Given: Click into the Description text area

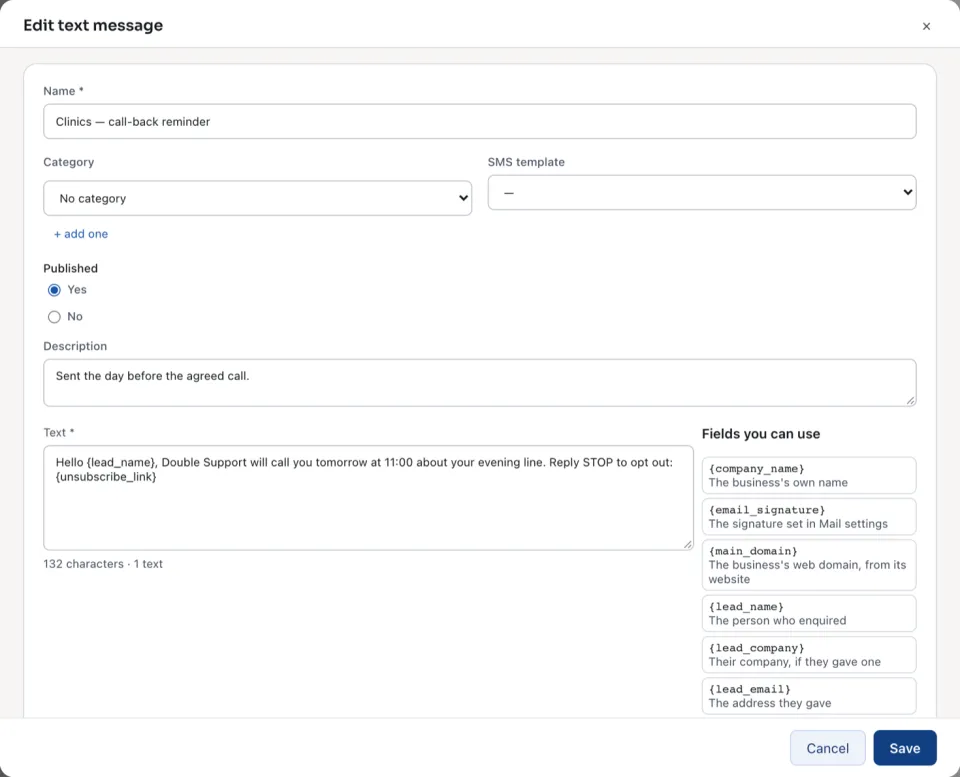Looking at the screenshot, I should [479, 383].
